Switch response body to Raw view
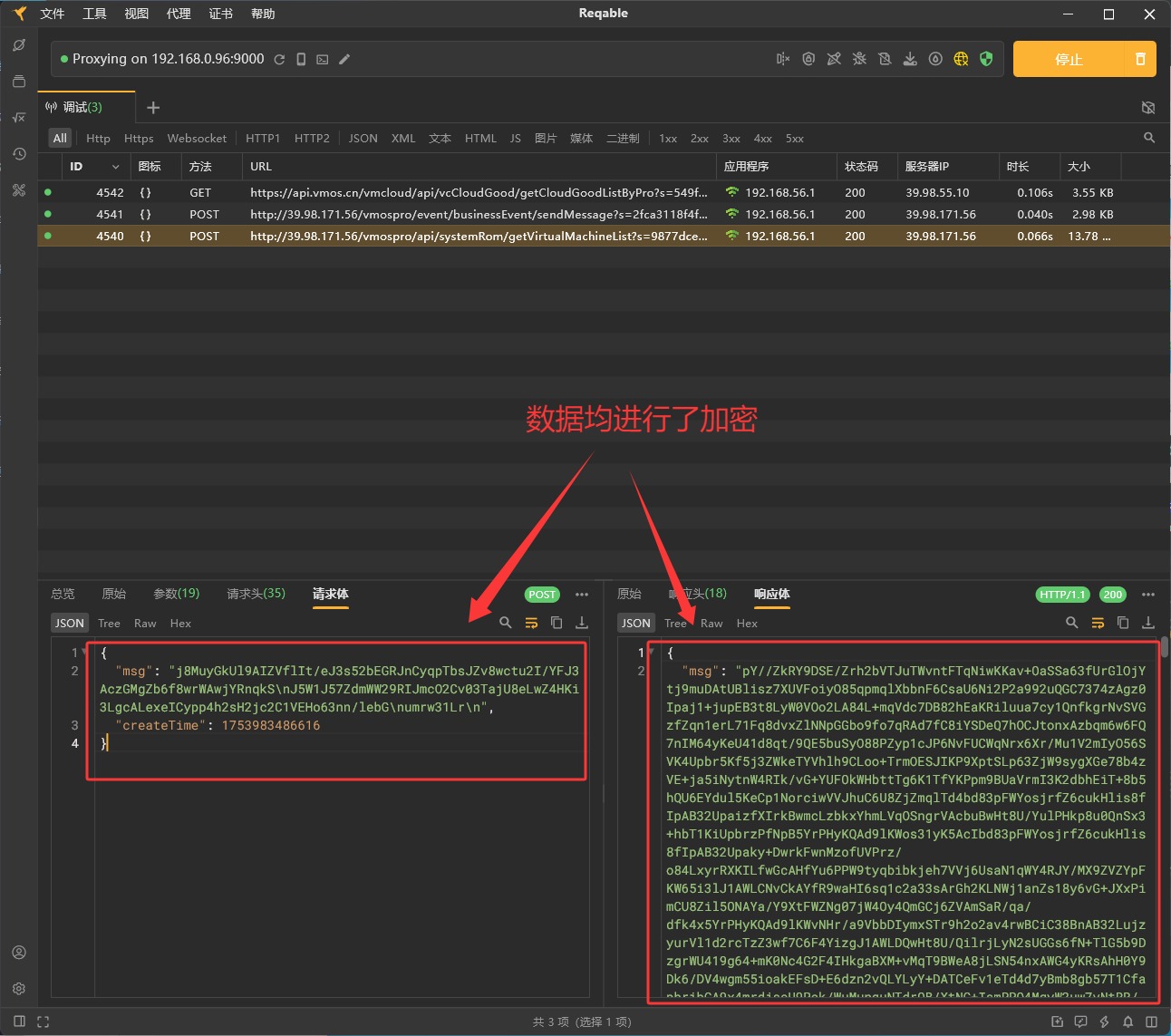The width and height of the screenshot is (1171, 1036). (x=711, y=623)
